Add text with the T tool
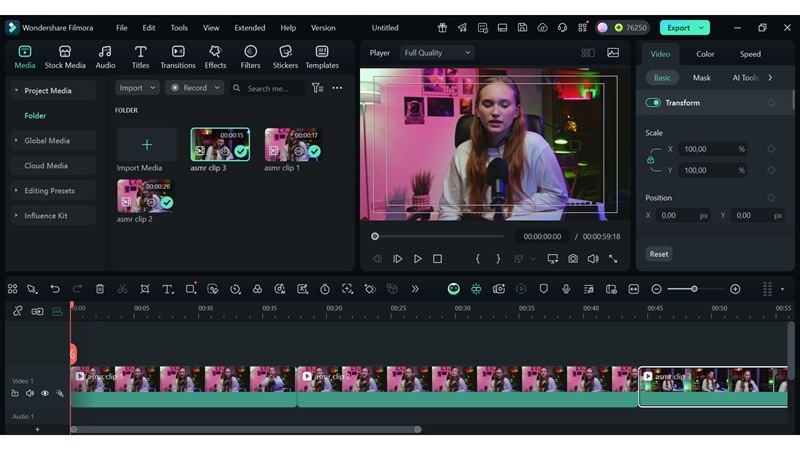 click(x=167, y=289)
